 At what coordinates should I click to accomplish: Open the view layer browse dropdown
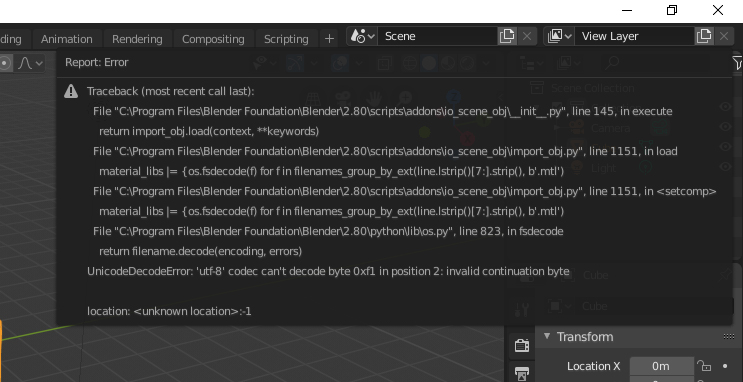coord(560,36)
